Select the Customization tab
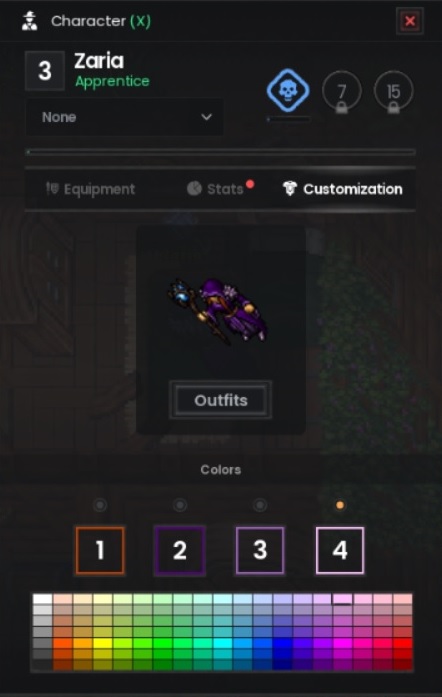Image resolution: width=442 pixels, height=697 pixels. click(343, 189)
